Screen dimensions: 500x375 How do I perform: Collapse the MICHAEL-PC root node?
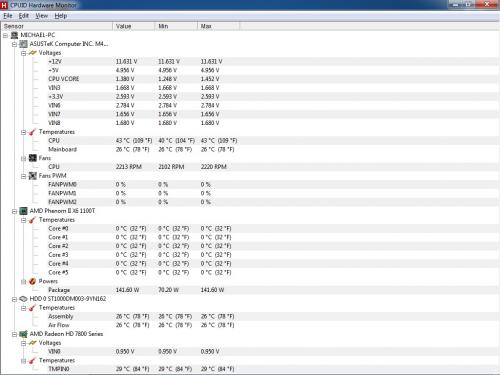[x=5, y=35]
